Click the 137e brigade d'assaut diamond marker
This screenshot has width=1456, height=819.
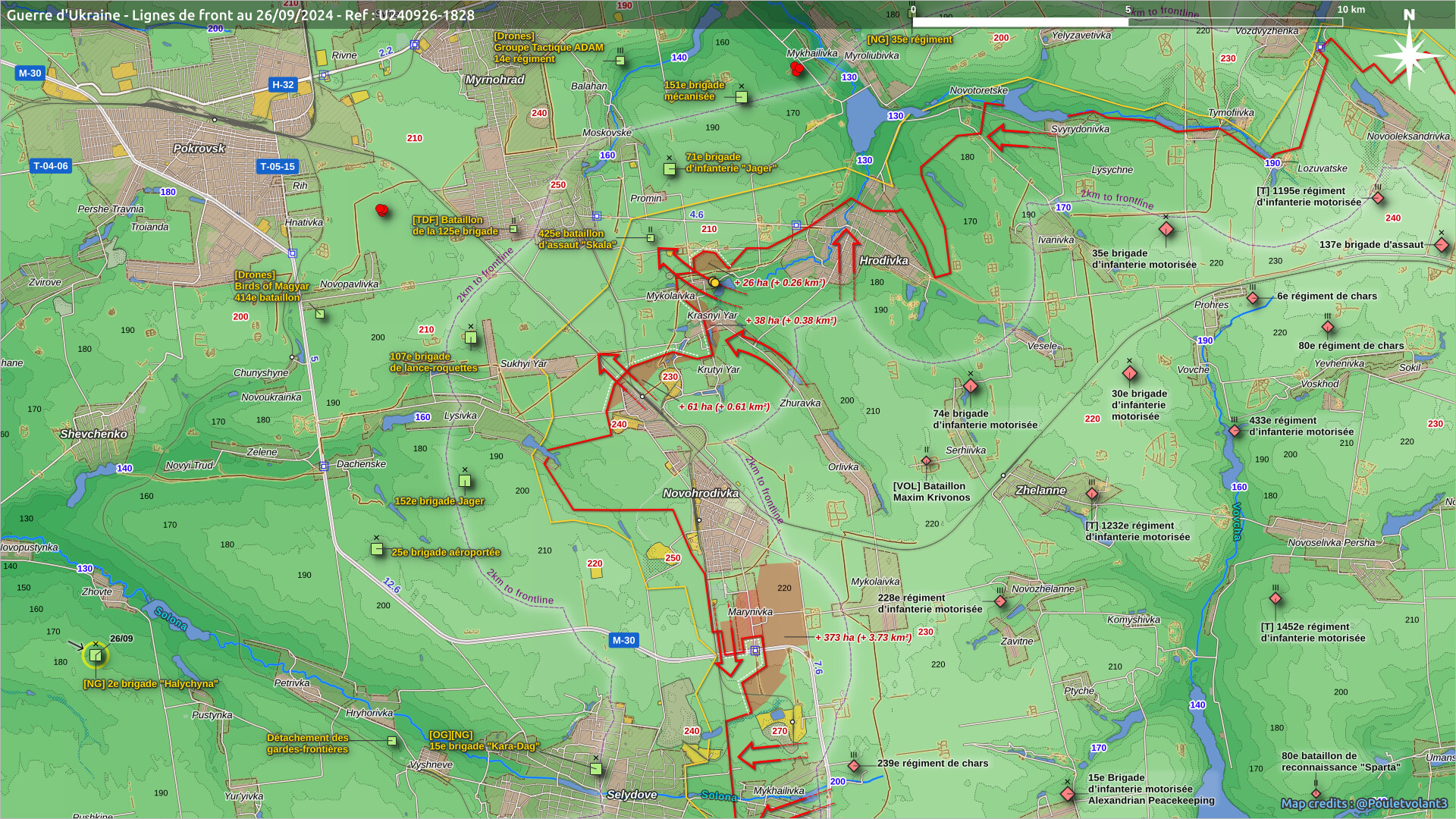pyautogui.click(x=1442, y=245)
